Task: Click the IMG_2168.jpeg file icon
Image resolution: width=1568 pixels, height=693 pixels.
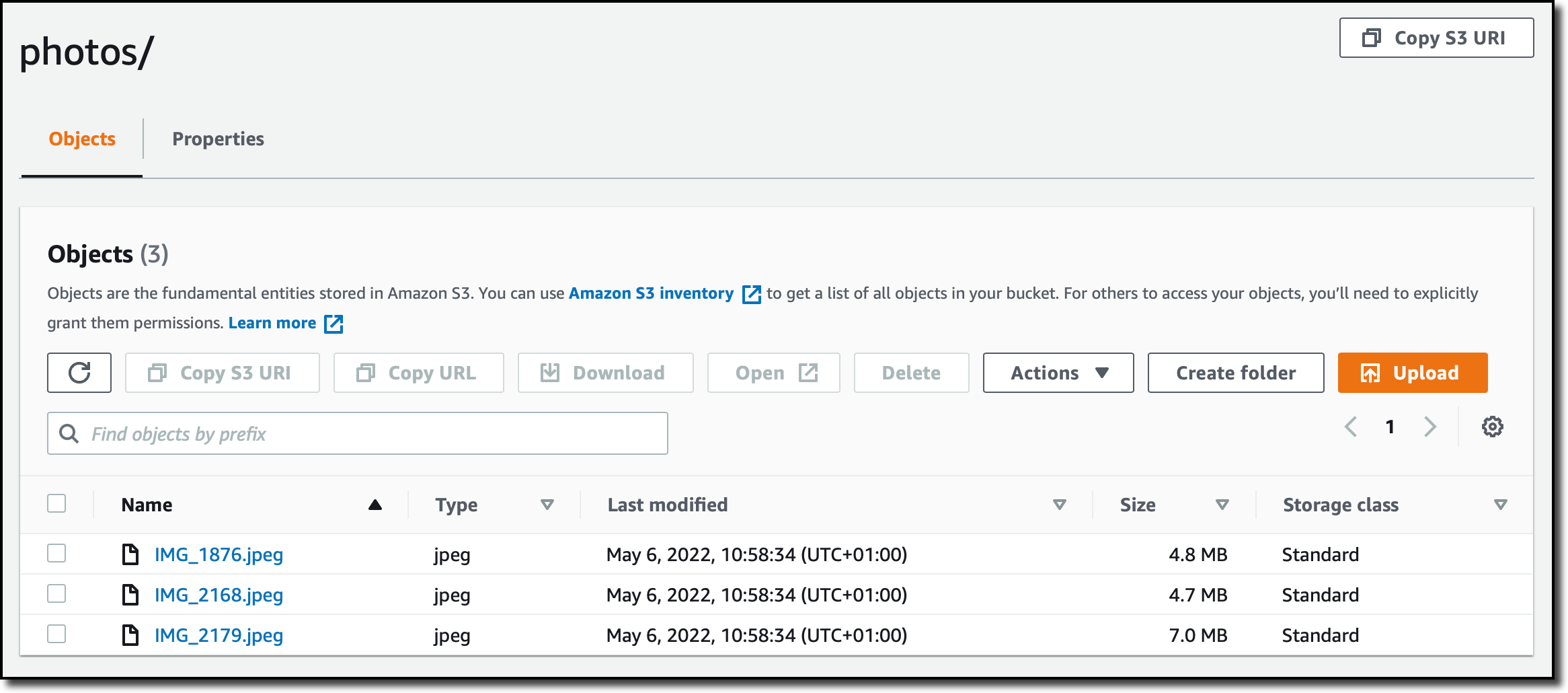Action: click(130, 595)
